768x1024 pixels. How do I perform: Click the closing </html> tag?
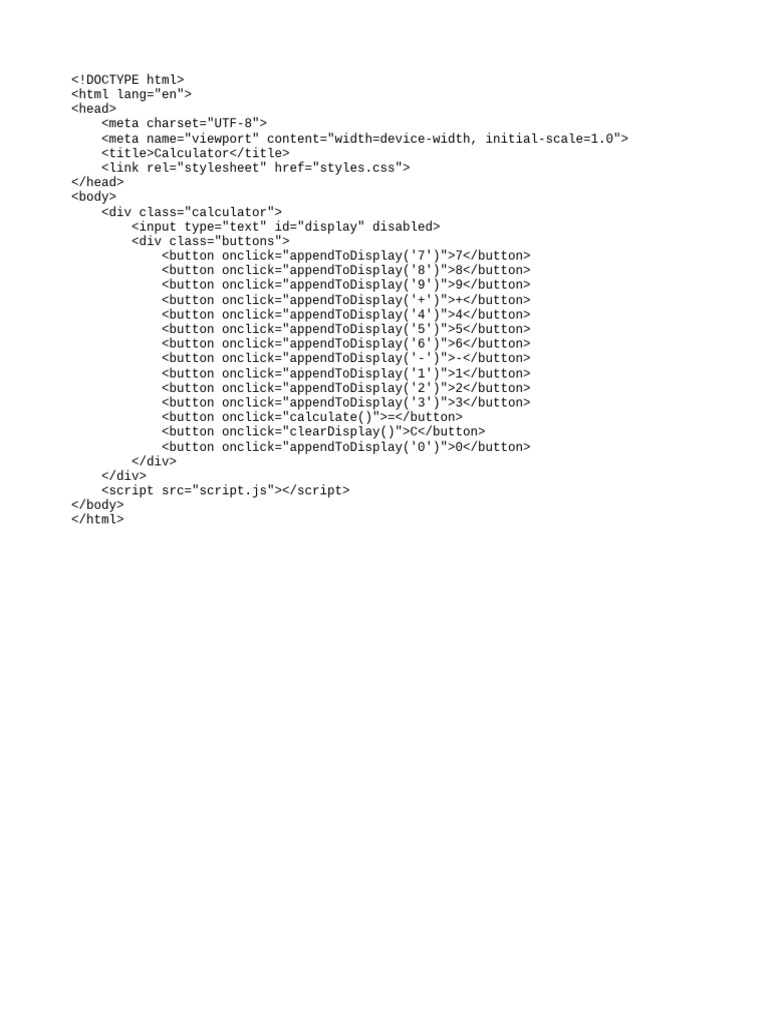(x=97, y=519)
